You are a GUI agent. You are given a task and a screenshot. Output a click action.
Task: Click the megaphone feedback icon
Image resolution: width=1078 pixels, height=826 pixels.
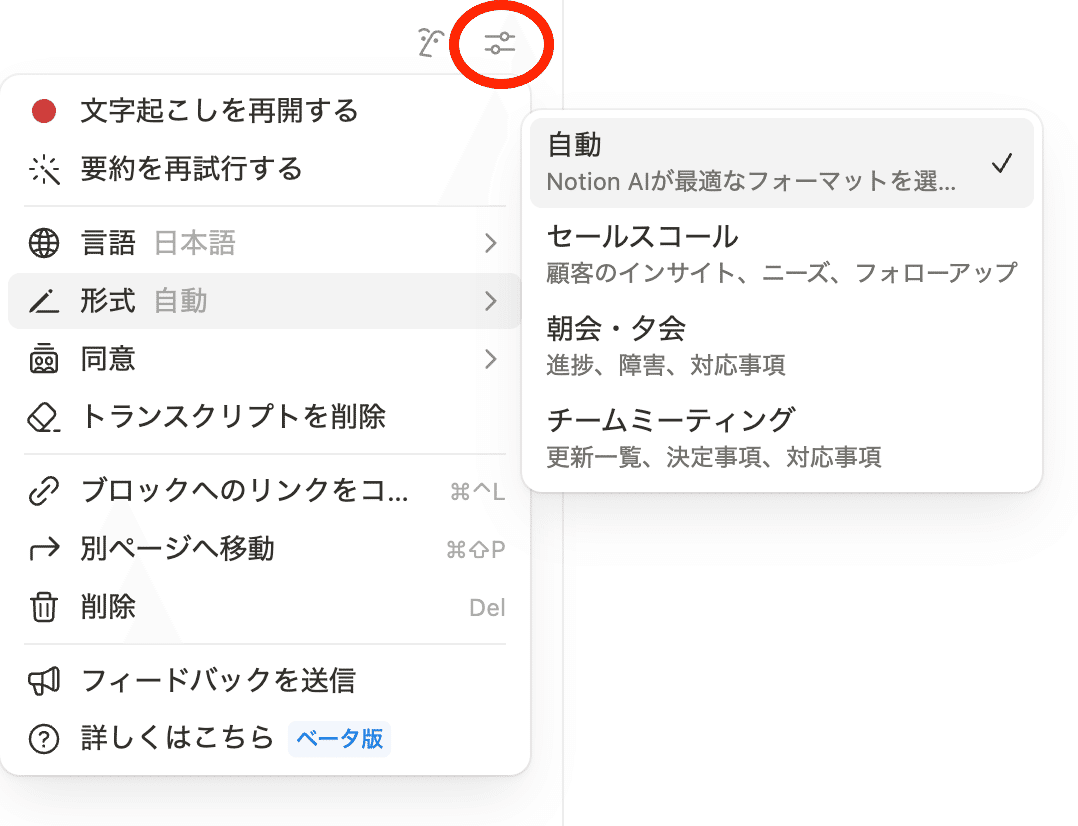(x=44, y=682)
